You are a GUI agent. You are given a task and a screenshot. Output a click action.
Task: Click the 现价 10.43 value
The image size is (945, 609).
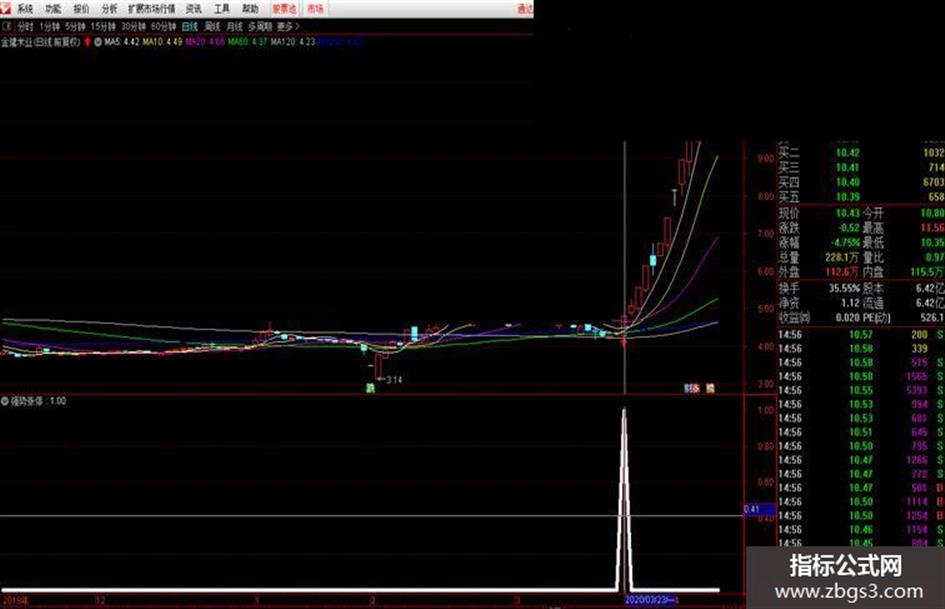tap(847, 213)
